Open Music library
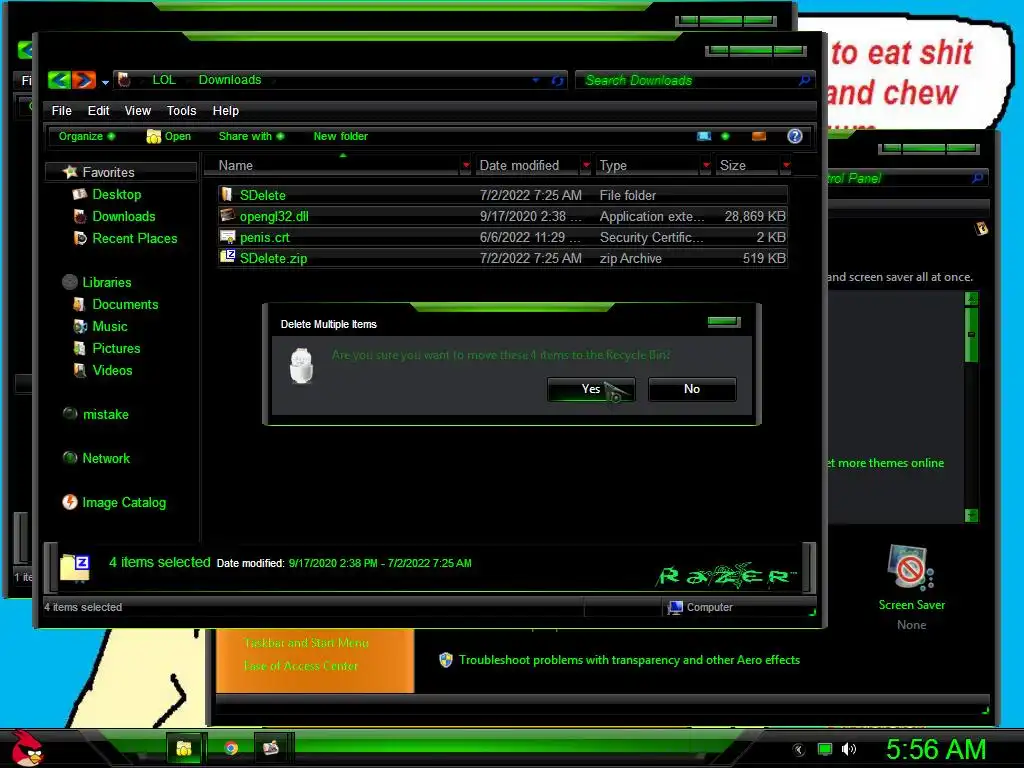 110,327
